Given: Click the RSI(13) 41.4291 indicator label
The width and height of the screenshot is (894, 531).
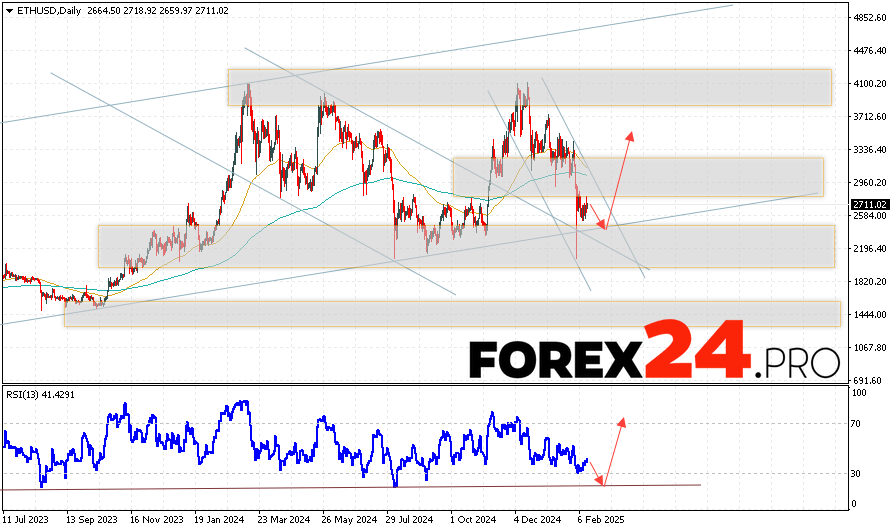Looking at the screenshot, I should pyautogui.click(x=41, y=394).
